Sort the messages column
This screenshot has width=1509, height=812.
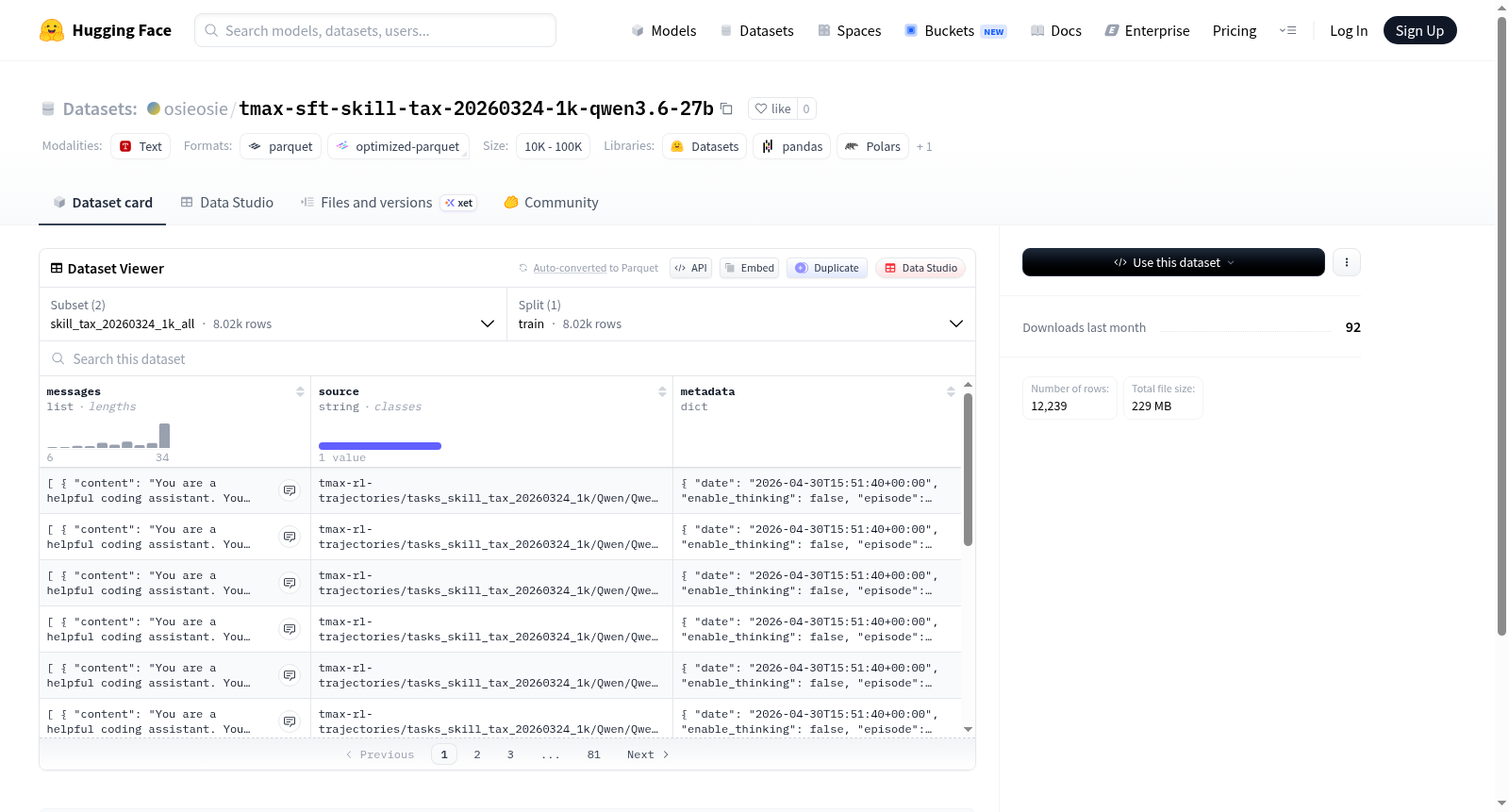[300, 391]
